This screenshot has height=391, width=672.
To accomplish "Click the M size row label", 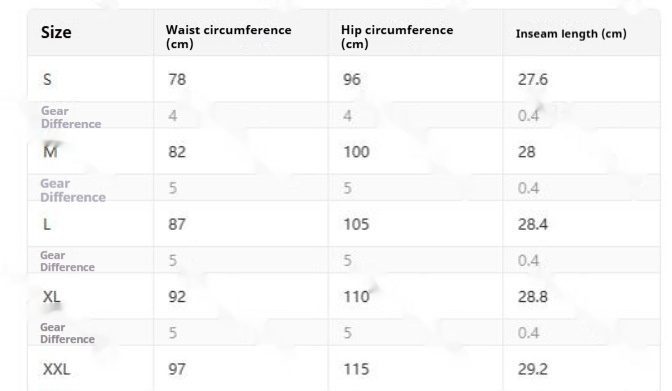I will 50,152.
